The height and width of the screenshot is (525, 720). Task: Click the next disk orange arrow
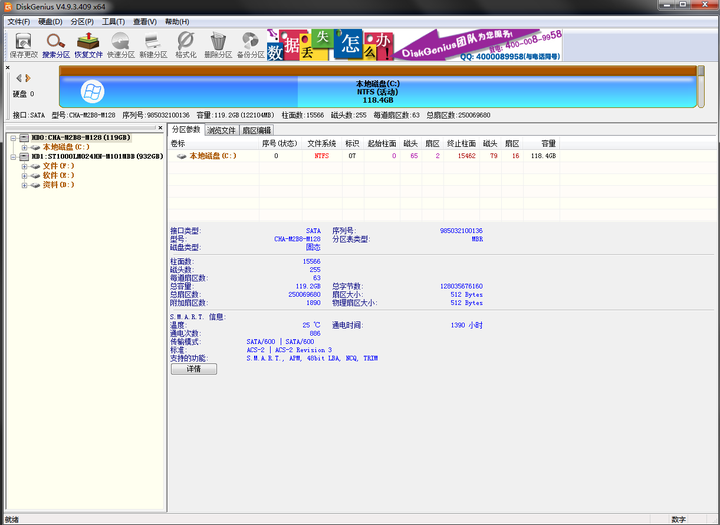coord(28,78)
